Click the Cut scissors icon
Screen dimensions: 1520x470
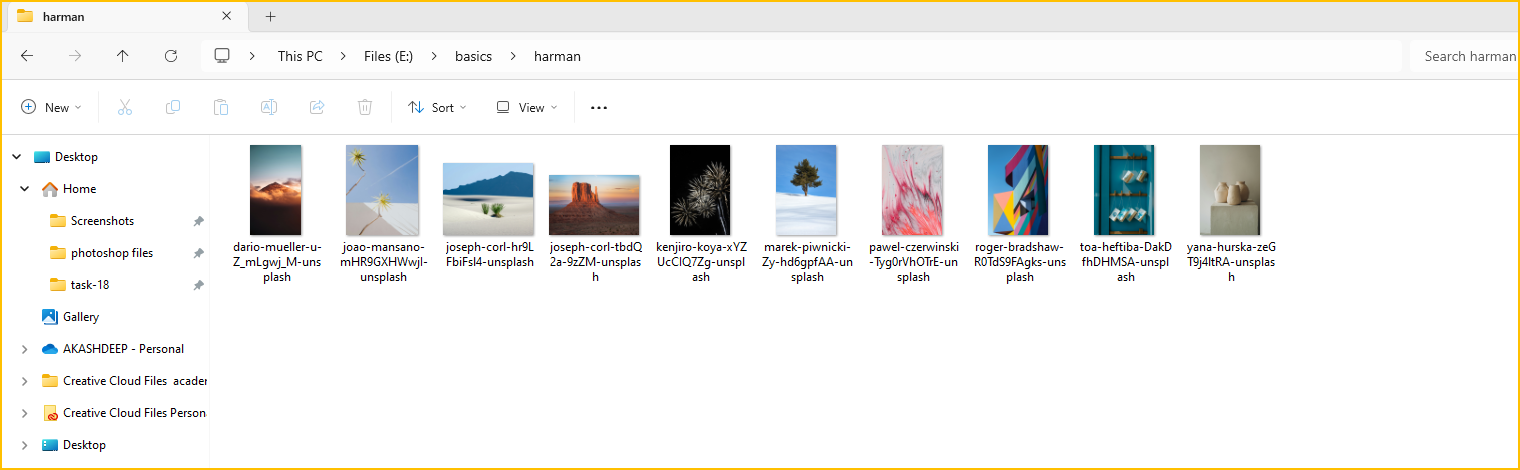click(125, 107)
